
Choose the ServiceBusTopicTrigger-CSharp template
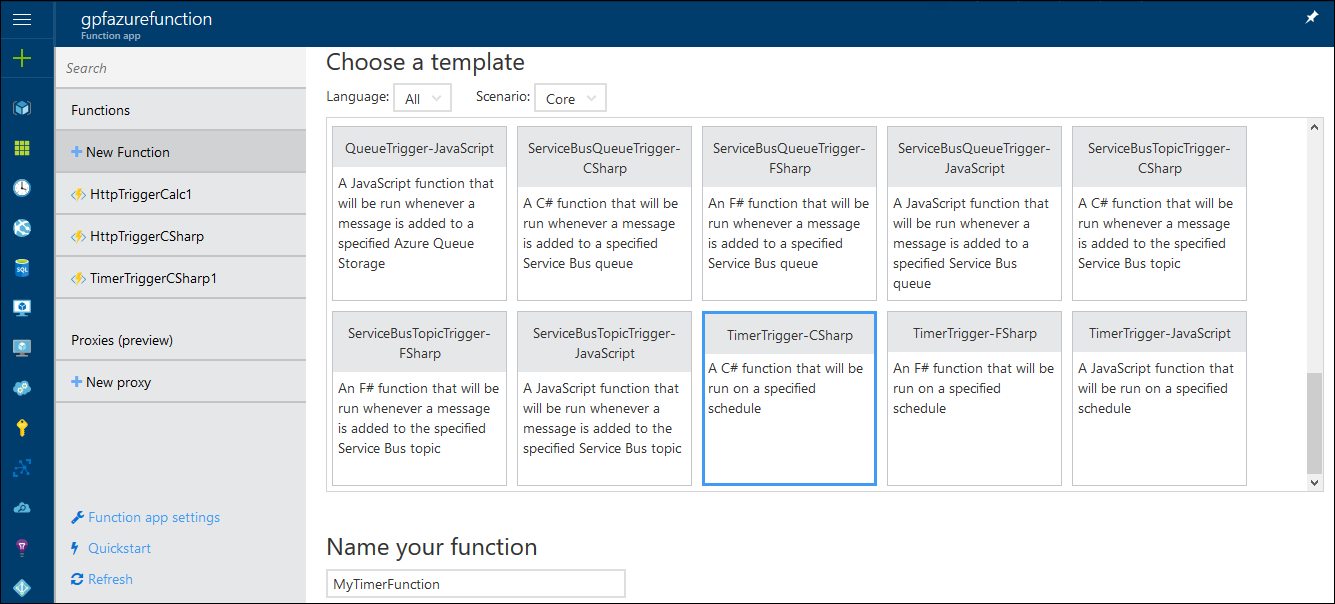(x=1160, y=213)
